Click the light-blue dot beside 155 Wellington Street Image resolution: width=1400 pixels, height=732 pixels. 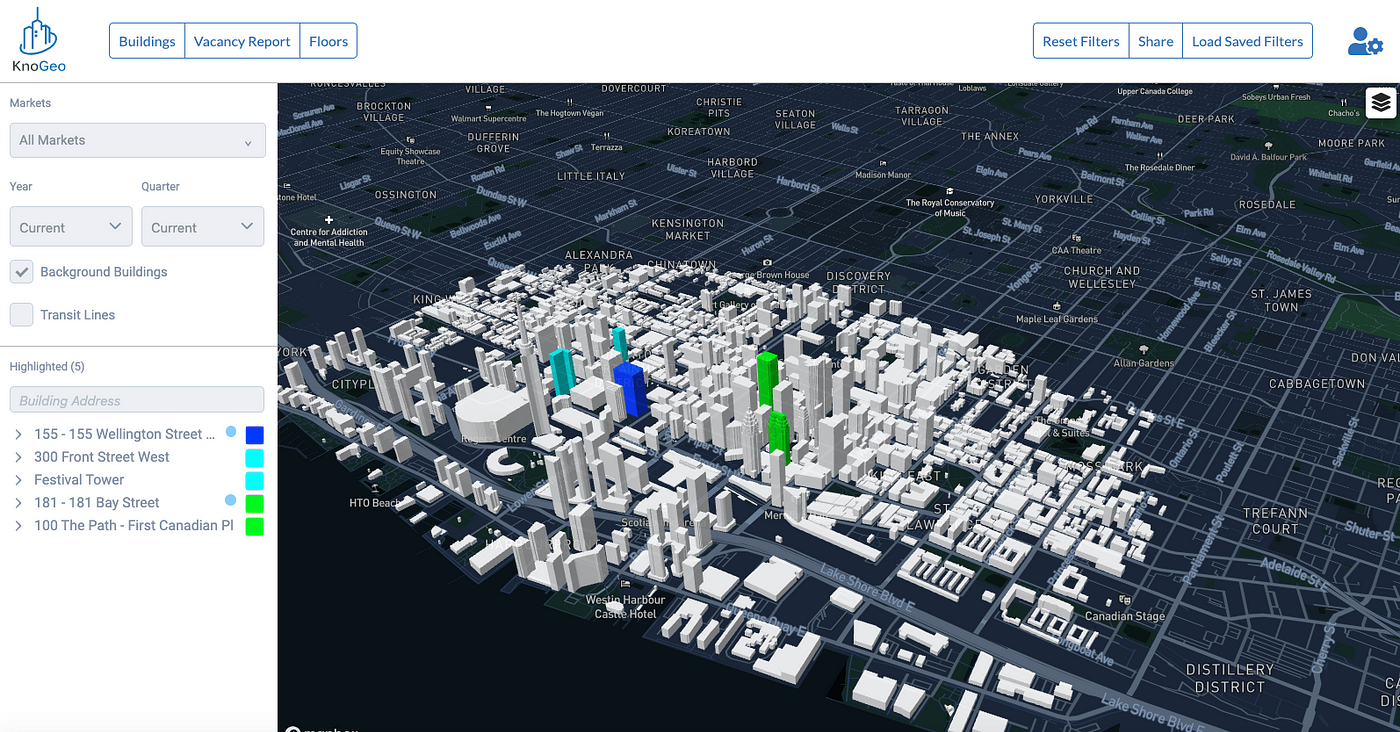click(x=231, y=432)
